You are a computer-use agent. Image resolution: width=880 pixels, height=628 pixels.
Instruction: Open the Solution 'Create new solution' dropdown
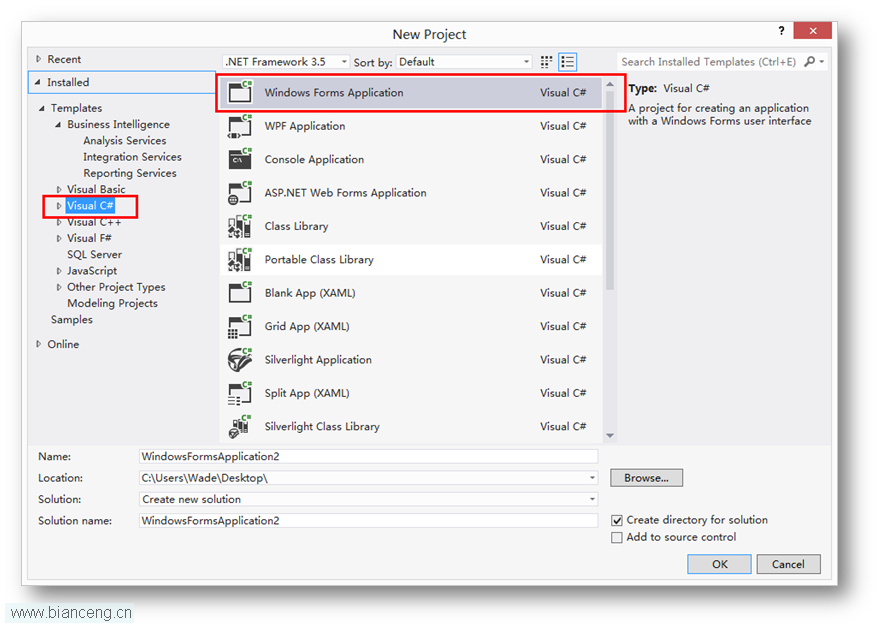[592, 499]
